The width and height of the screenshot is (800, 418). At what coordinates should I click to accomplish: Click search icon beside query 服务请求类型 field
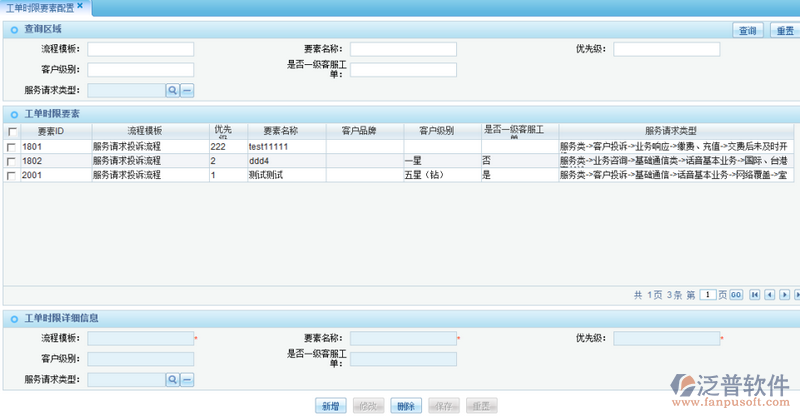pos(172,90)
